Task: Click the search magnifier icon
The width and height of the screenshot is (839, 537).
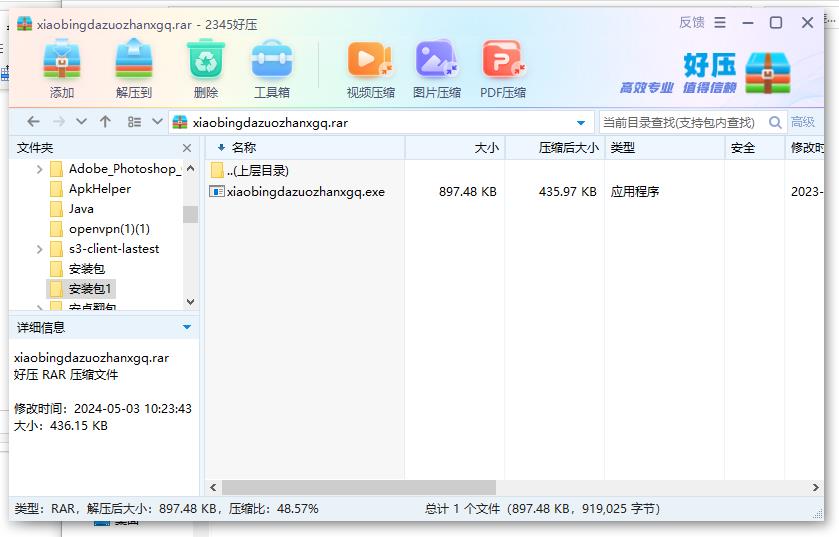Action: click(775, 122)
